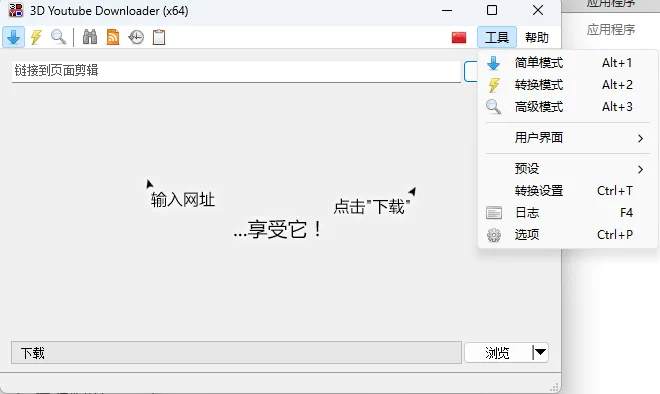
Task: Click the URL field 链接到页面剪辑
Action: pos(236,71)
